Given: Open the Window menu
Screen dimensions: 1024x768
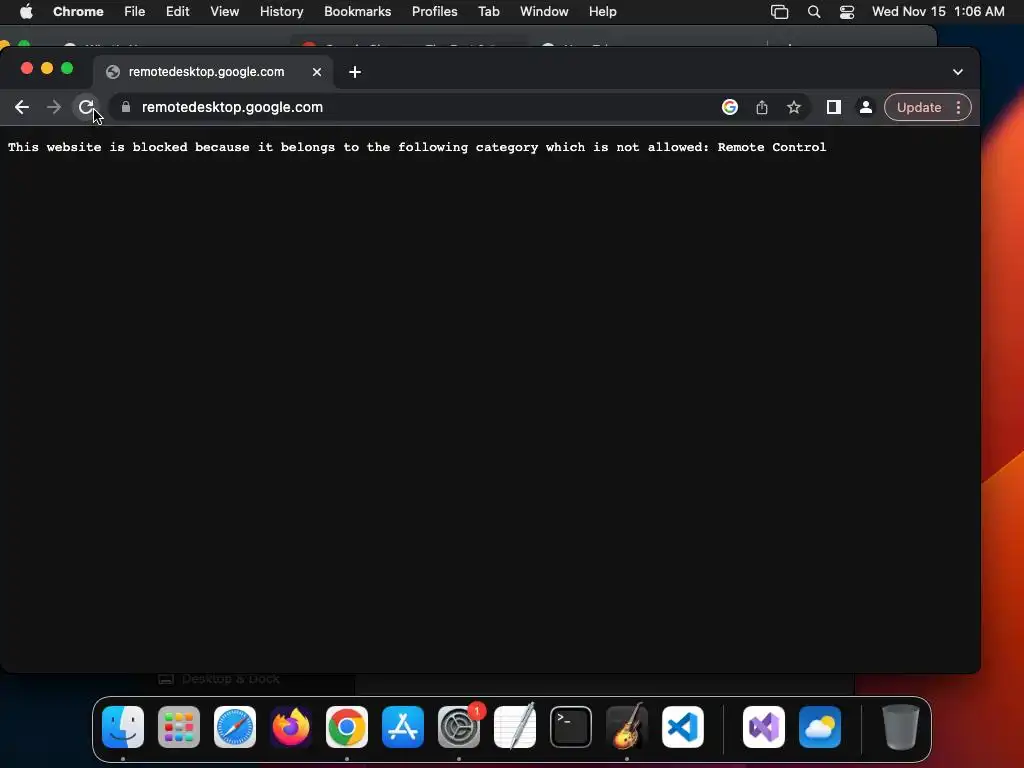Looking at the screenshot, I should (544, 11).
